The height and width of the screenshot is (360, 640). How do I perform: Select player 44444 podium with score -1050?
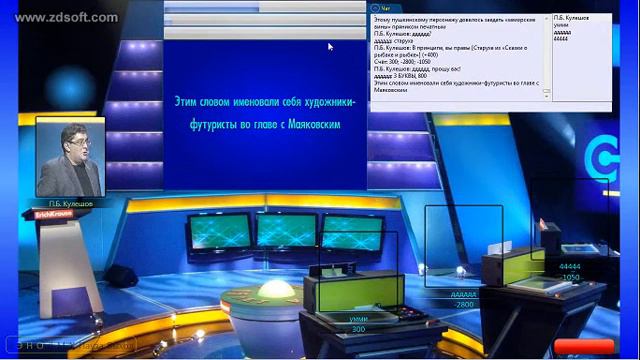(570, 272)
